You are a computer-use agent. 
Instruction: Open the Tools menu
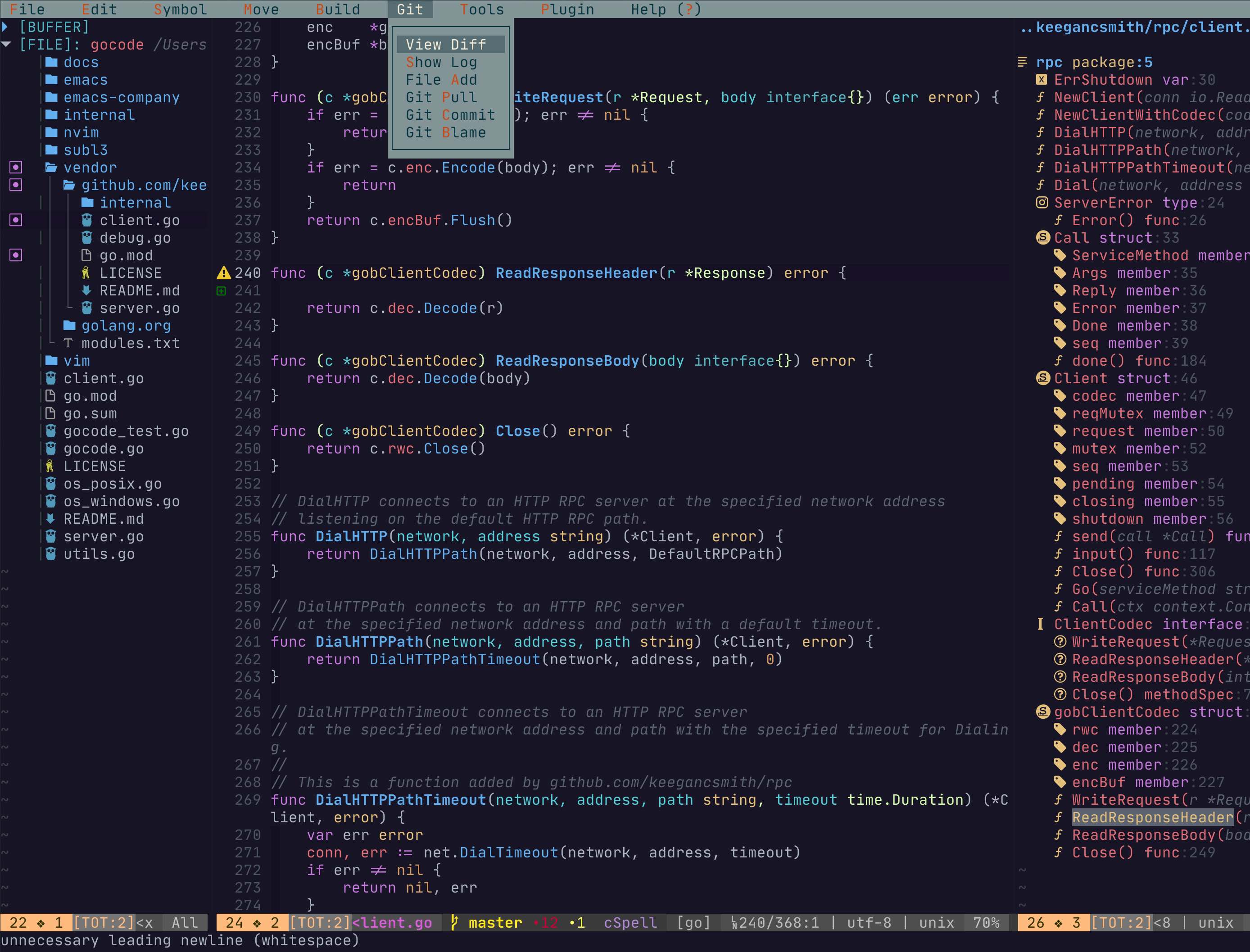[x=482, y=9]
